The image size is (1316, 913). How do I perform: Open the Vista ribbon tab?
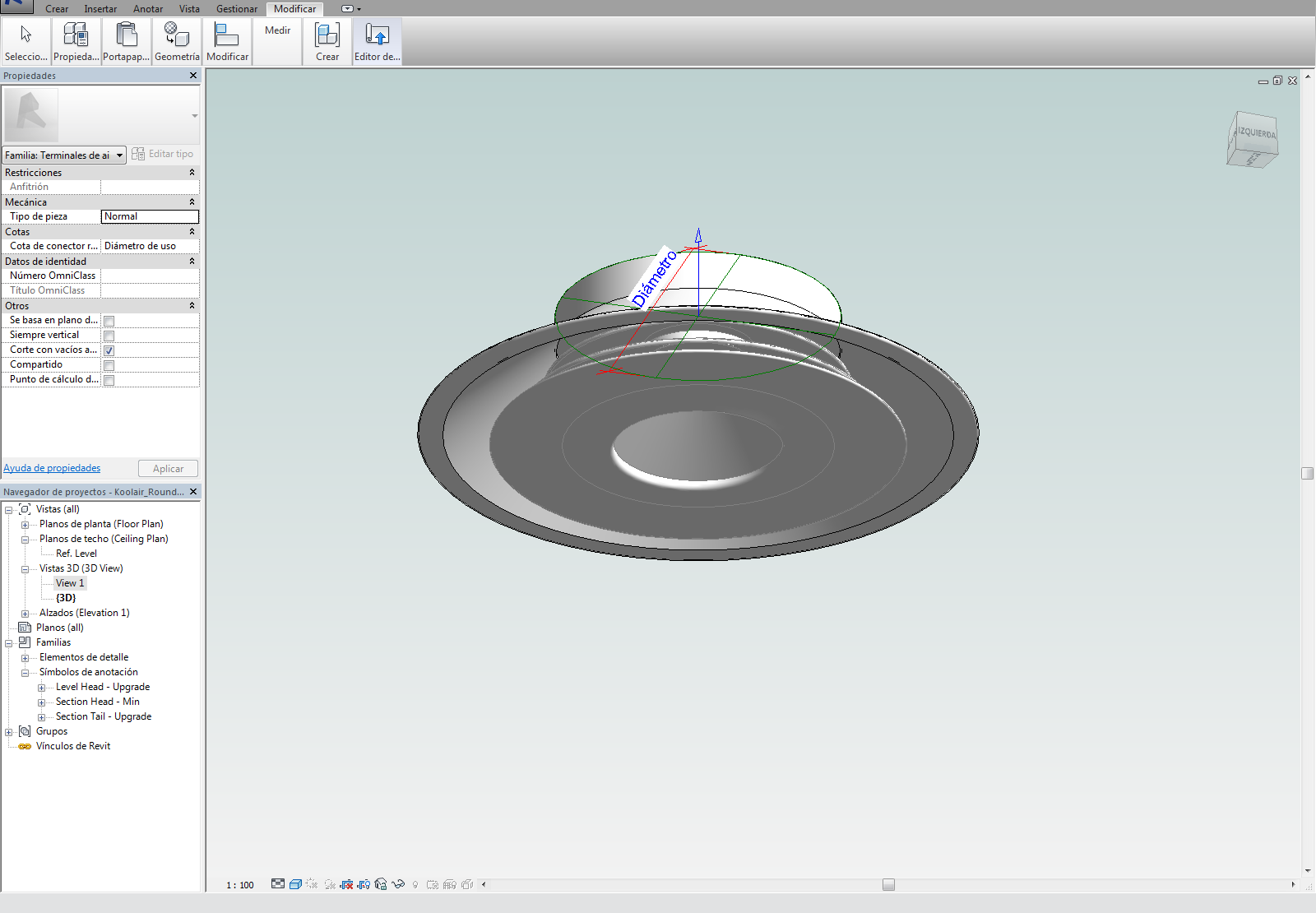(189, 9)
